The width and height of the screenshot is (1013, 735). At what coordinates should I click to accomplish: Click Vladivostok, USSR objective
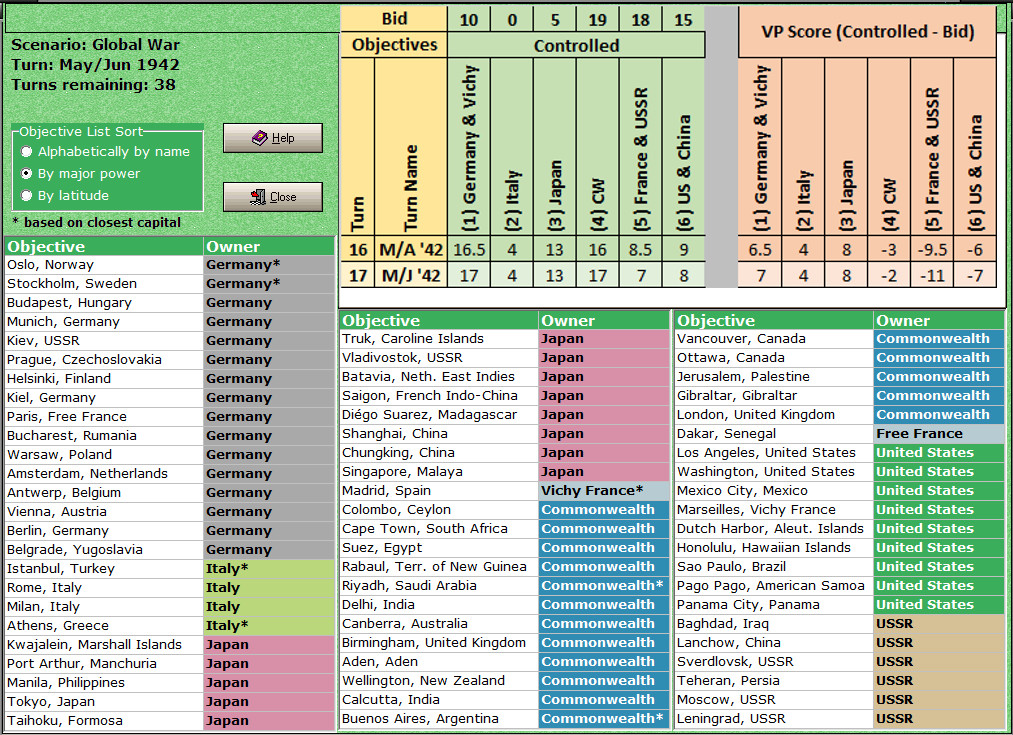(505, 358)
